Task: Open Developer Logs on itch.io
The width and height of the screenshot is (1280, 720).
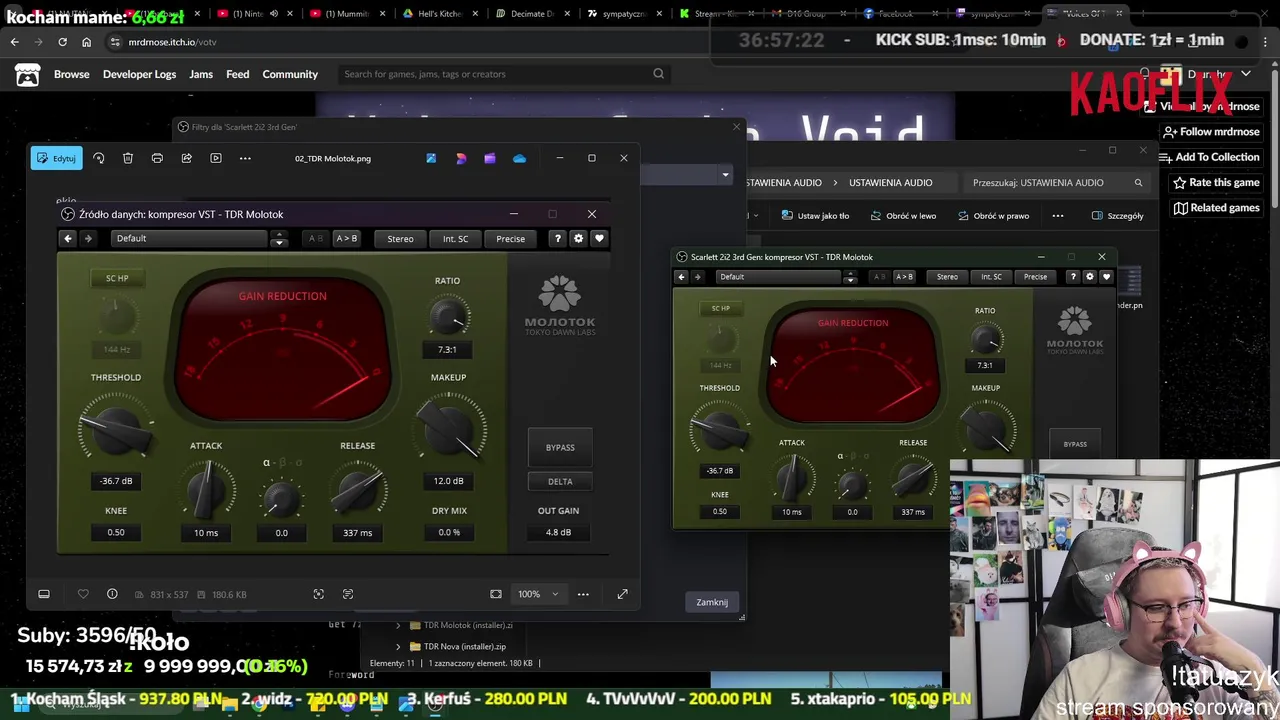Action: coord(139,74)
